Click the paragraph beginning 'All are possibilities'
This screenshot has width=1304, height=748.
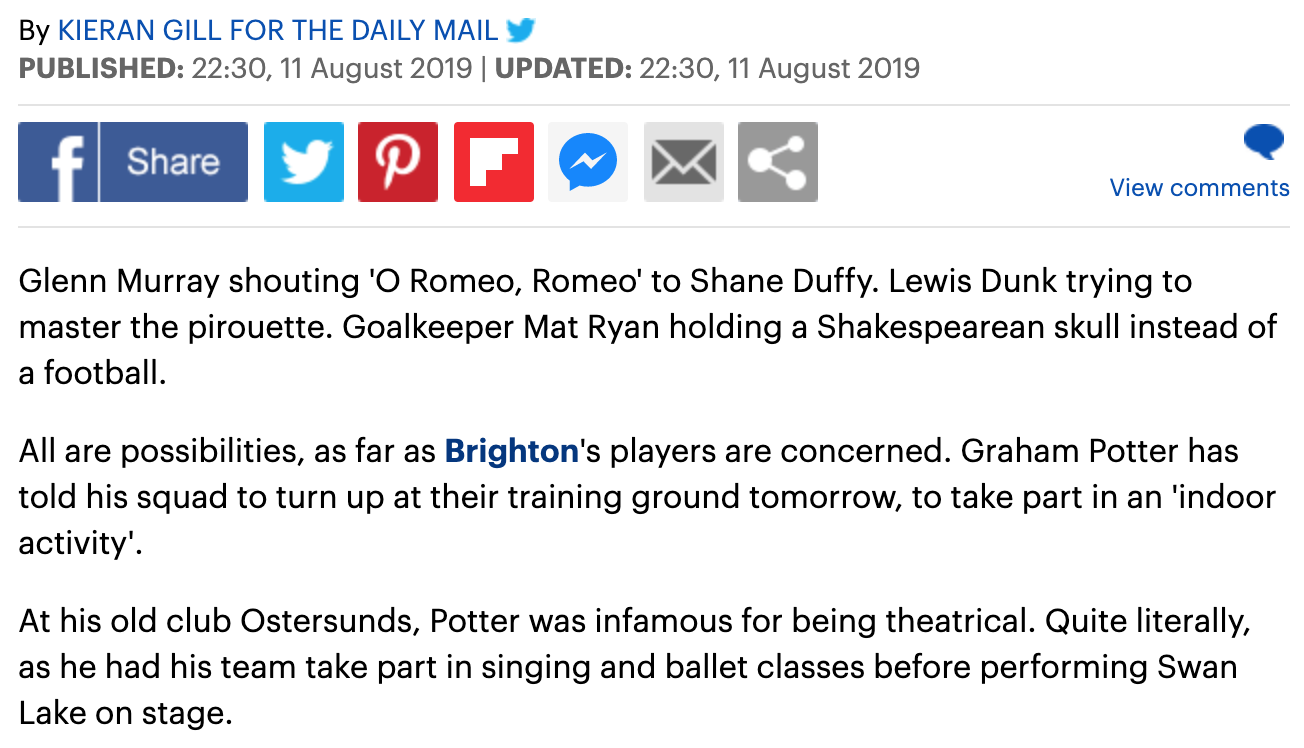[648, 497]
